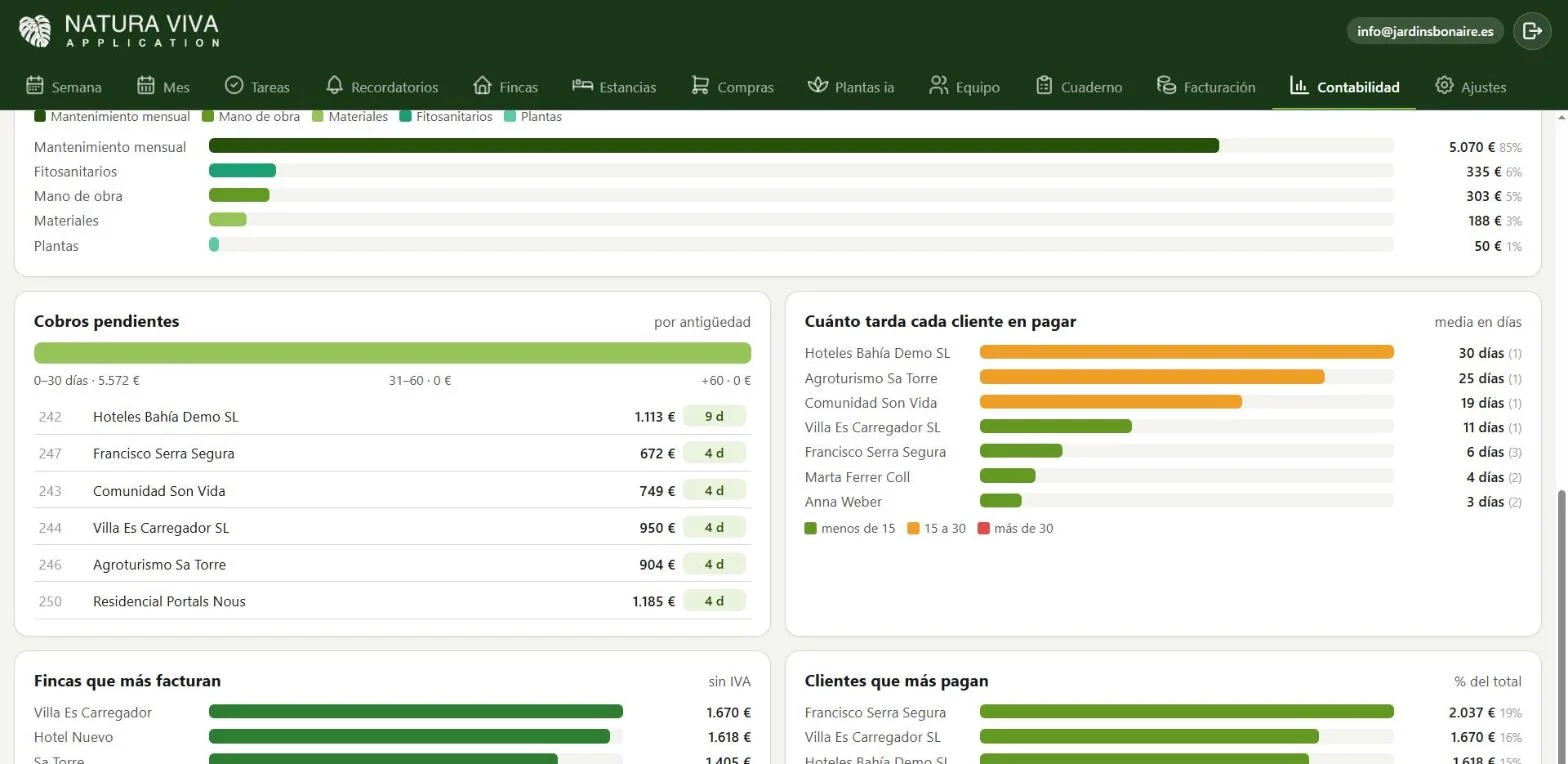The image size is (1568, 764).
Task: Click the 'más de 30' legend swatch
Action: 983,528
